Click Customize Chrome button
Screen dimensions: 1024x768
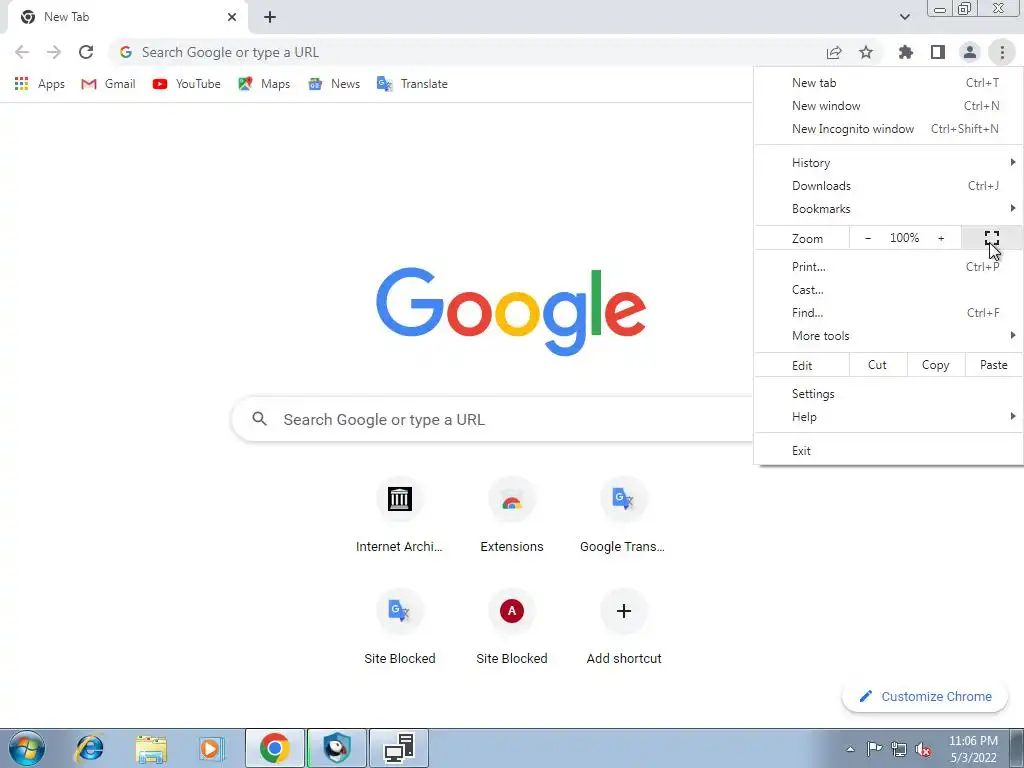(925, 696)
